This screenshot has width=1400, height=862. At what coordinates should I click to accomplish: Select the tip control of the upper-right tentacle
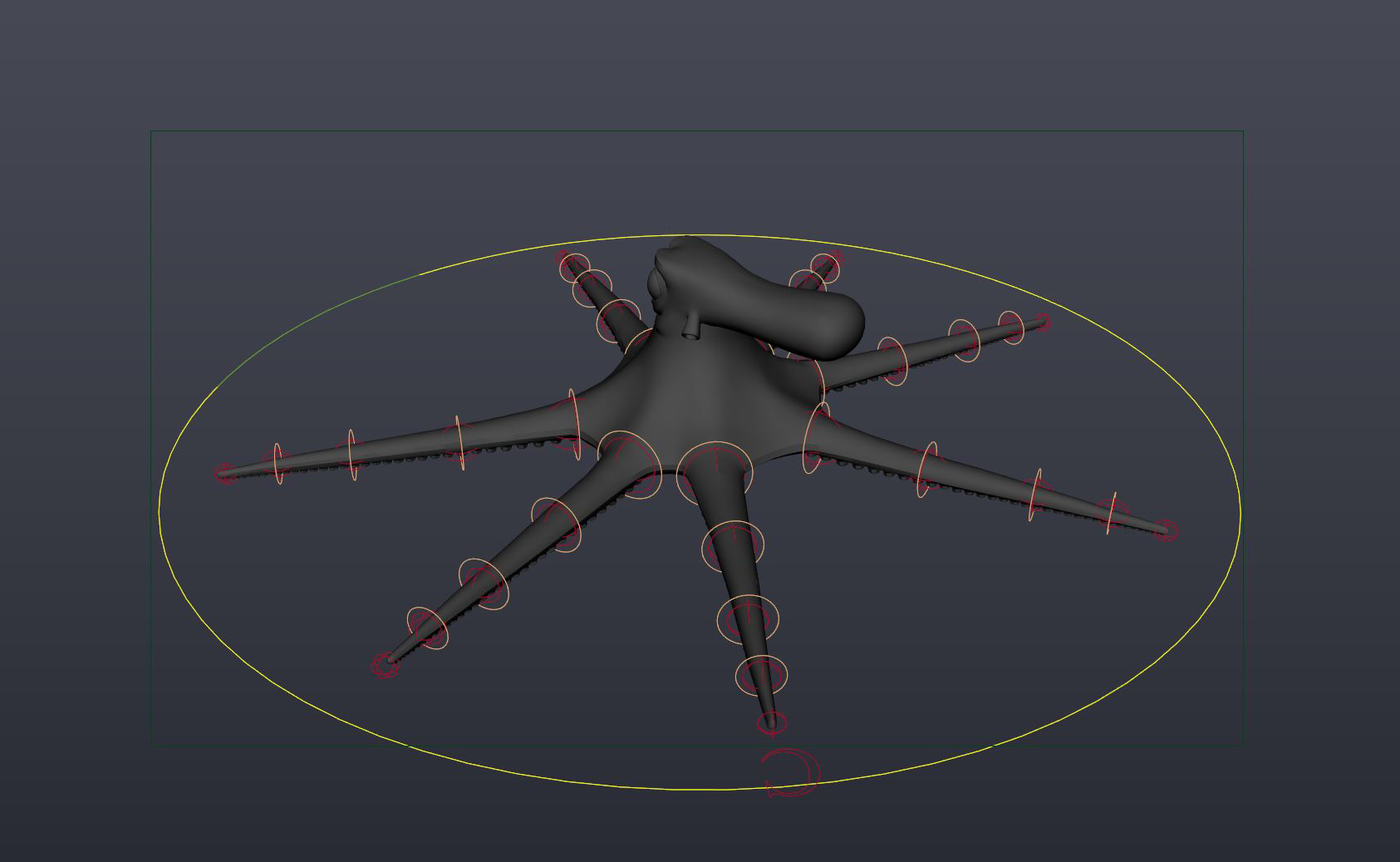click(1042, 322)
